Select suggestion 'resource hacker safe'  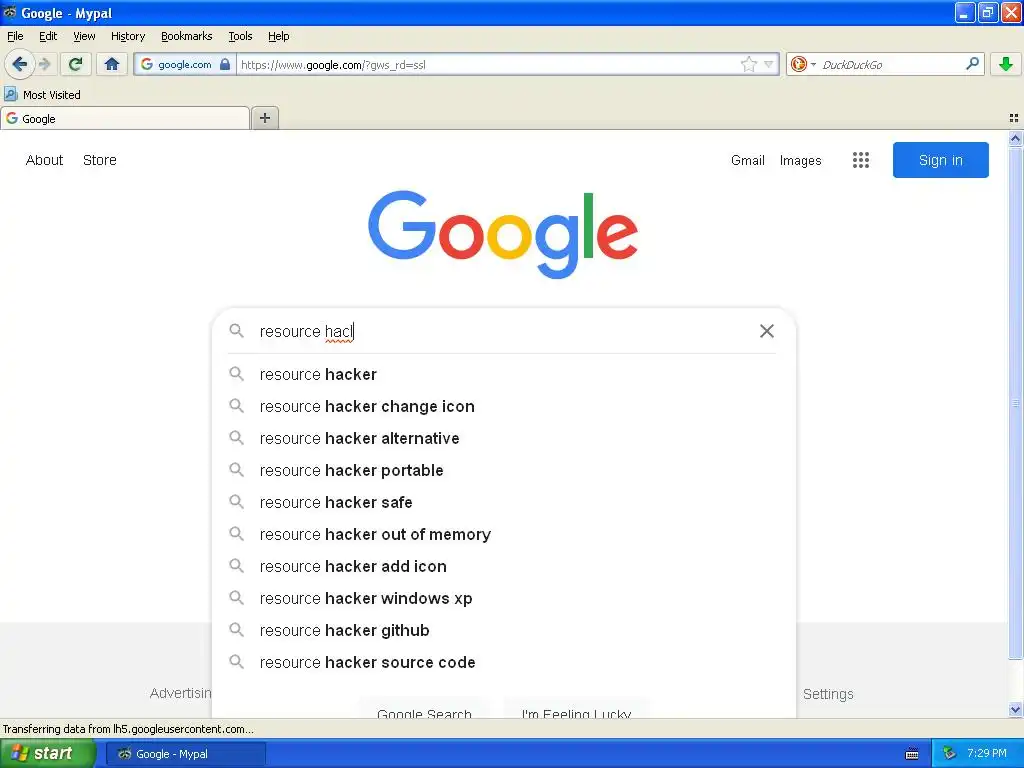pos(502,502)
